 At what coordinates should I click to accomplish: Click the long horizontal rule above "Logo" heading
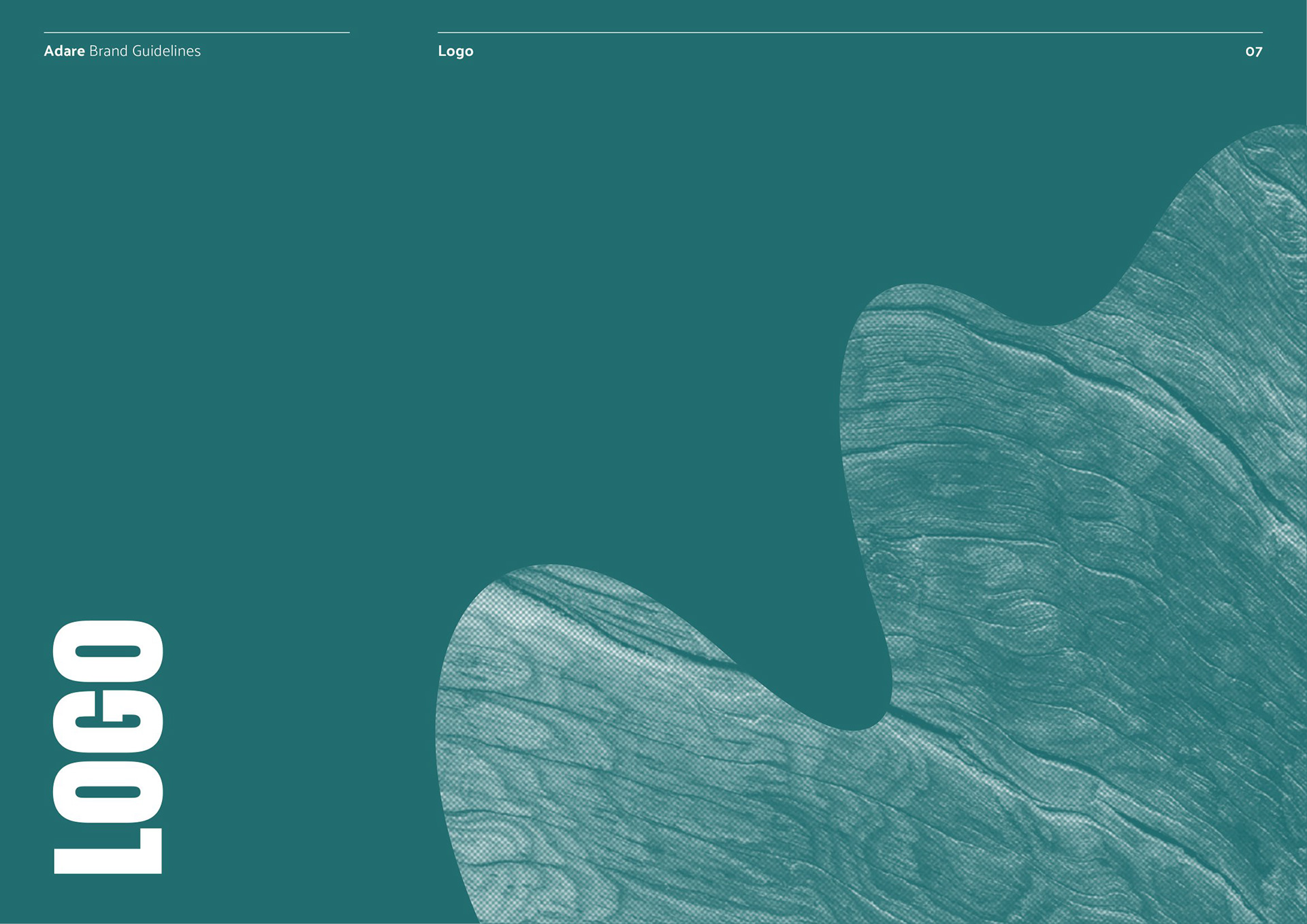coord(850,32)
